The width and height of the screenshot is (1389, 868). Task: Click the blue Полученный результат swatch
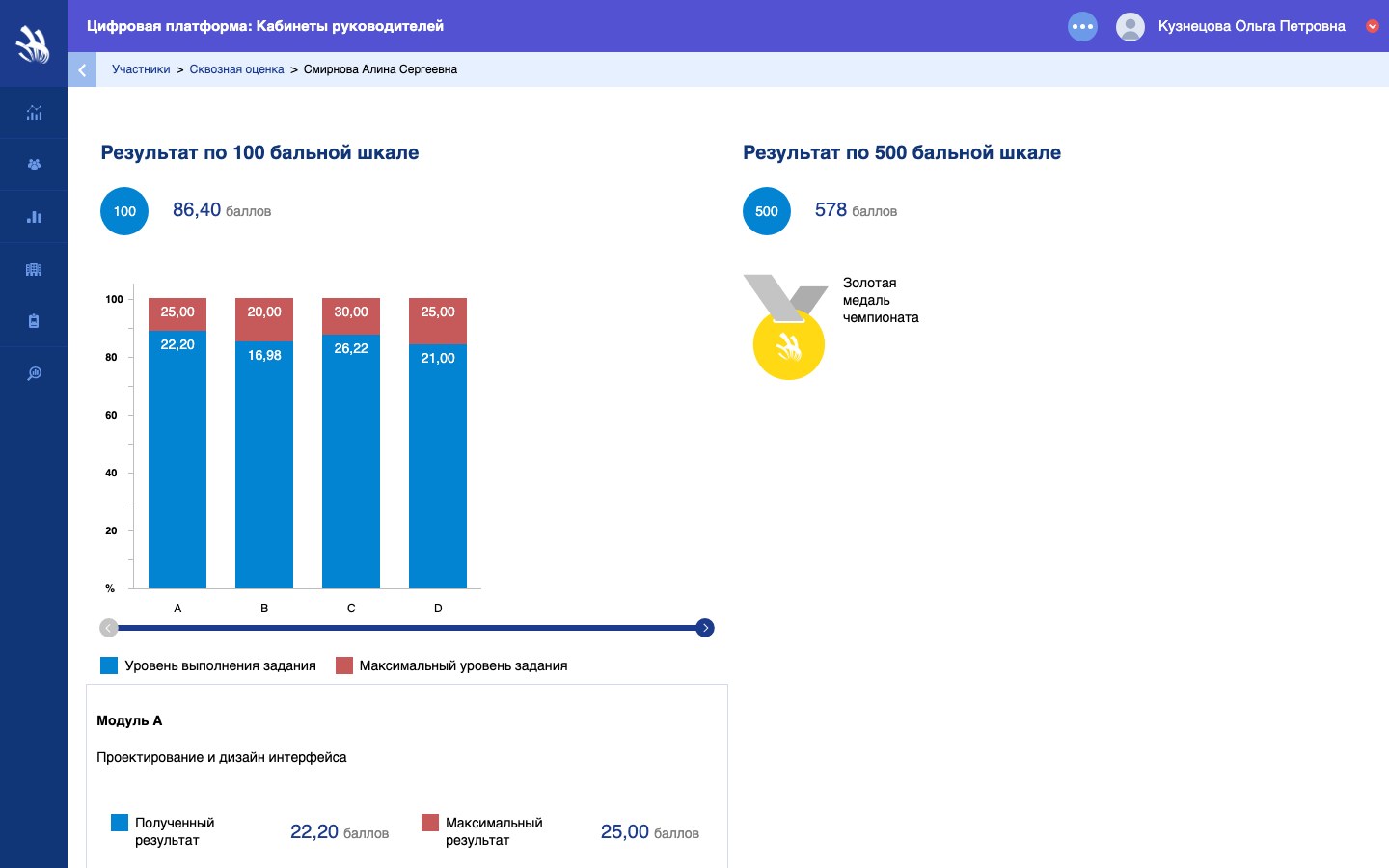[x=120, y=823]
